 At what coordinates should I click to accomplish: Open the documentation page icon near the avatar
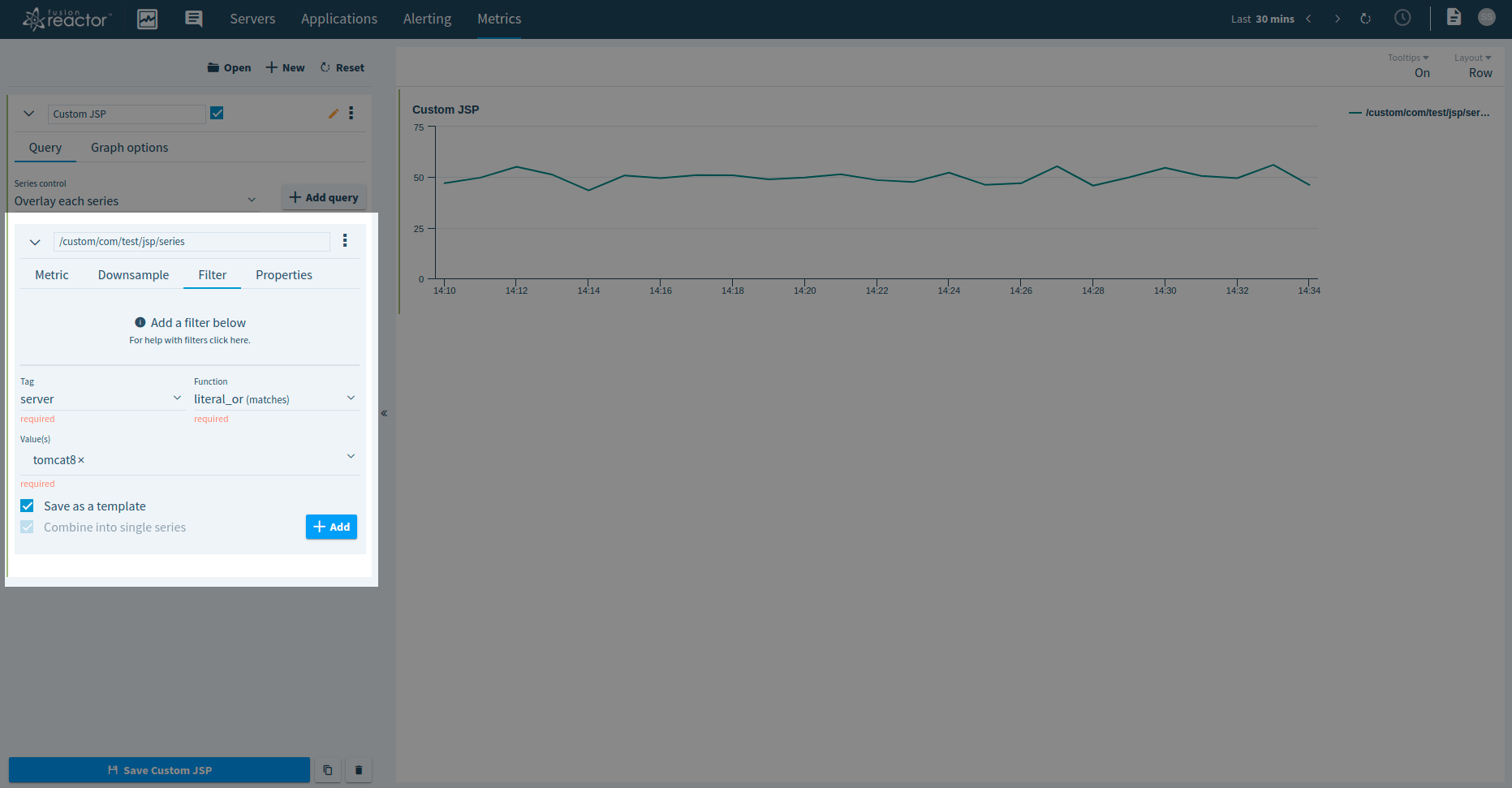point(1454,16)
